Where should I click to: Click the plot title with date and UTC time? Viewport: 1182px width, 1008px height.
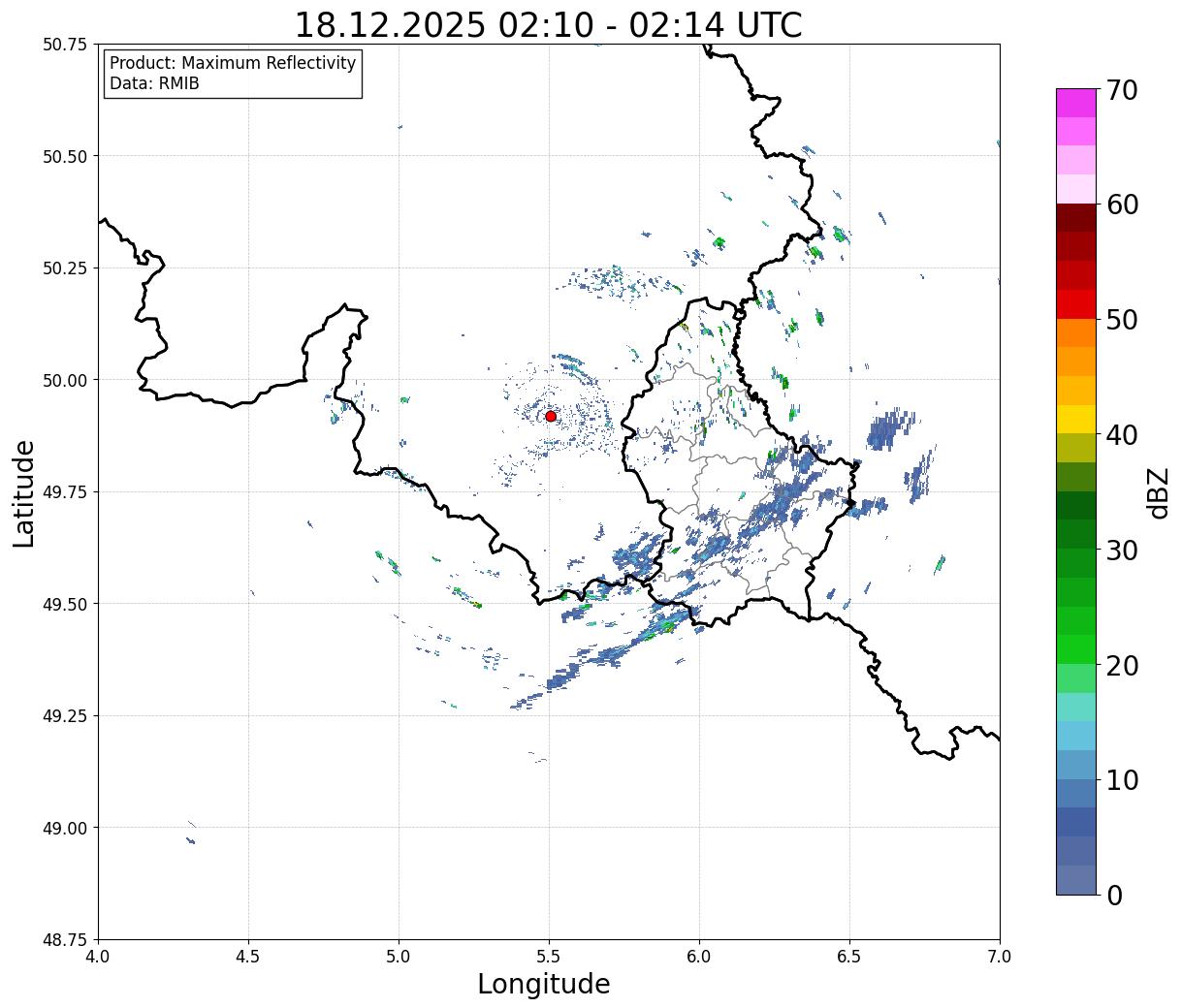click(x=548, y=24)
